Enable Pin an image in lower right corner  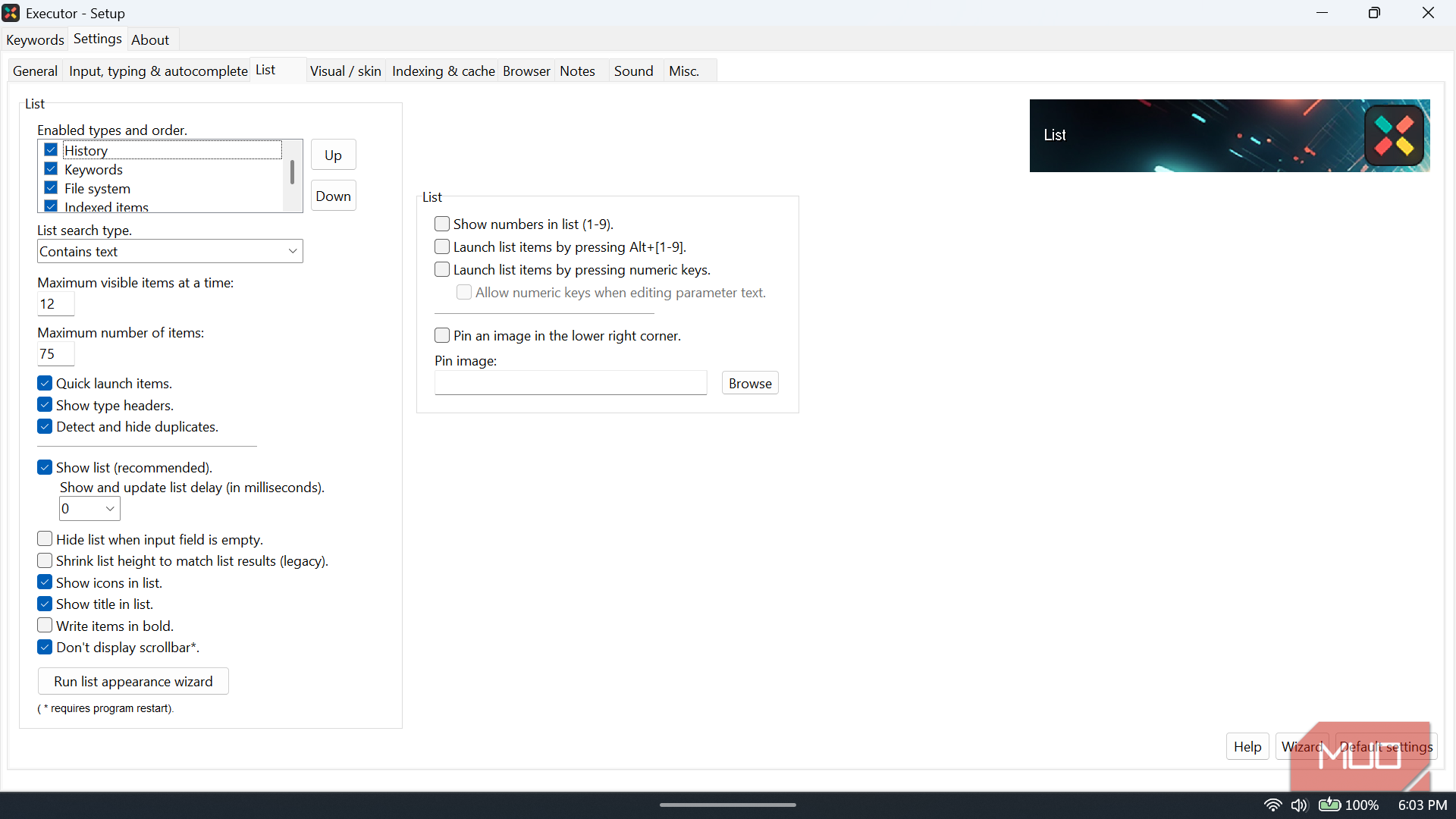click(x=442, y=336)
